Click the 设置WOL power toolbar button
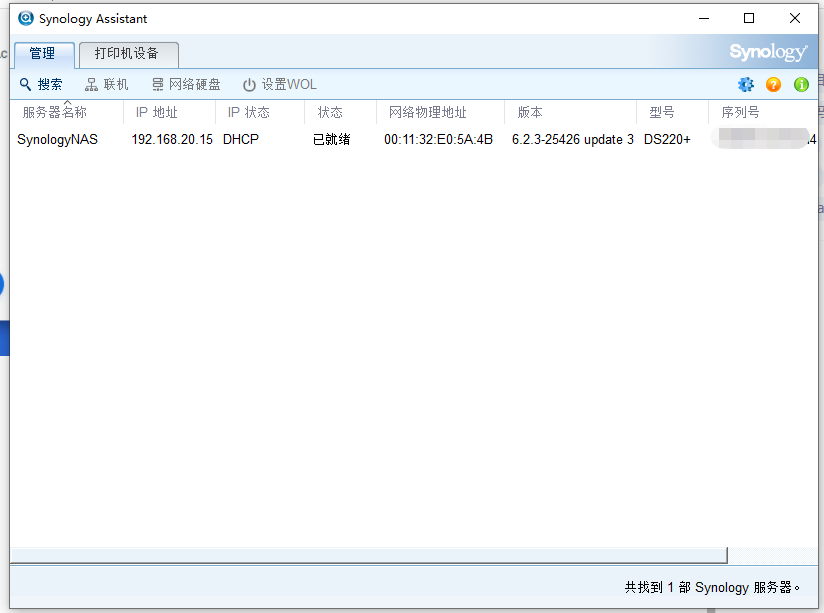 pyautogui.click(x=280, y=85)
